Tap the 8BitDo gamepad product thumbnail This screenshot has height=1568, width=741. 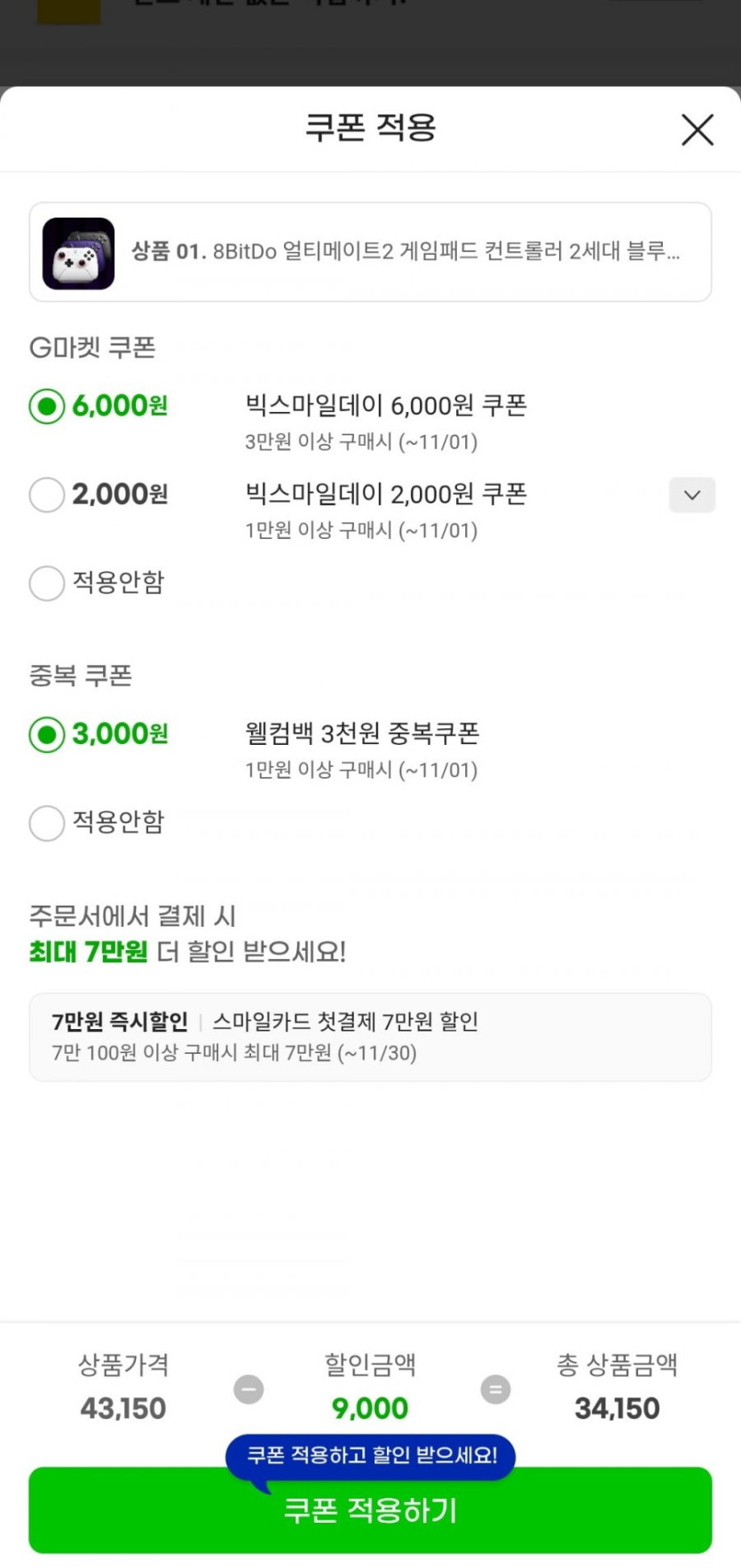78,253
